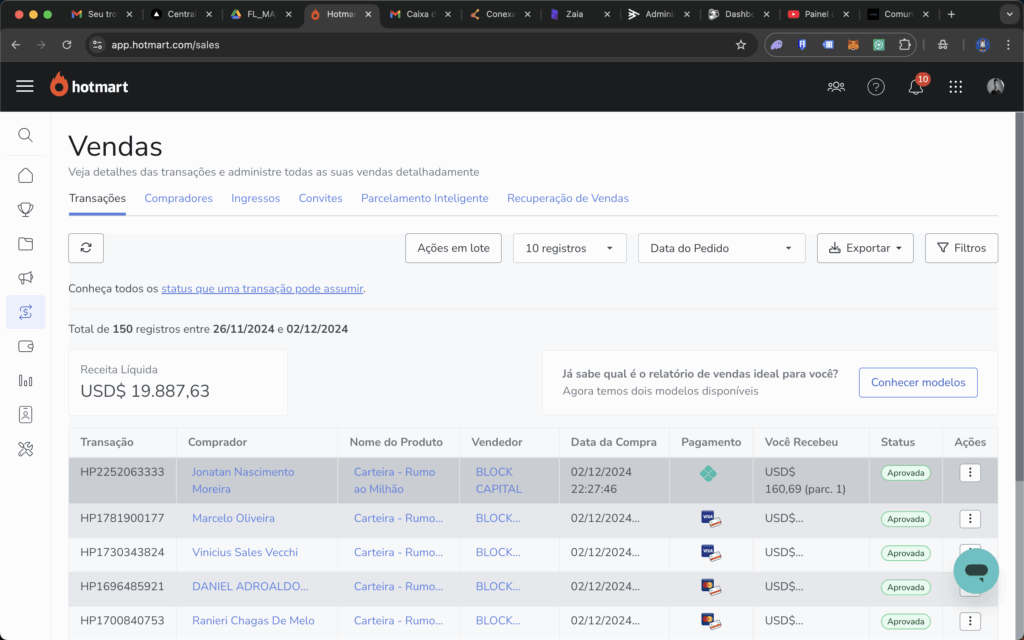
Task: Expand the Exportar dropdown
Action: 865,248
